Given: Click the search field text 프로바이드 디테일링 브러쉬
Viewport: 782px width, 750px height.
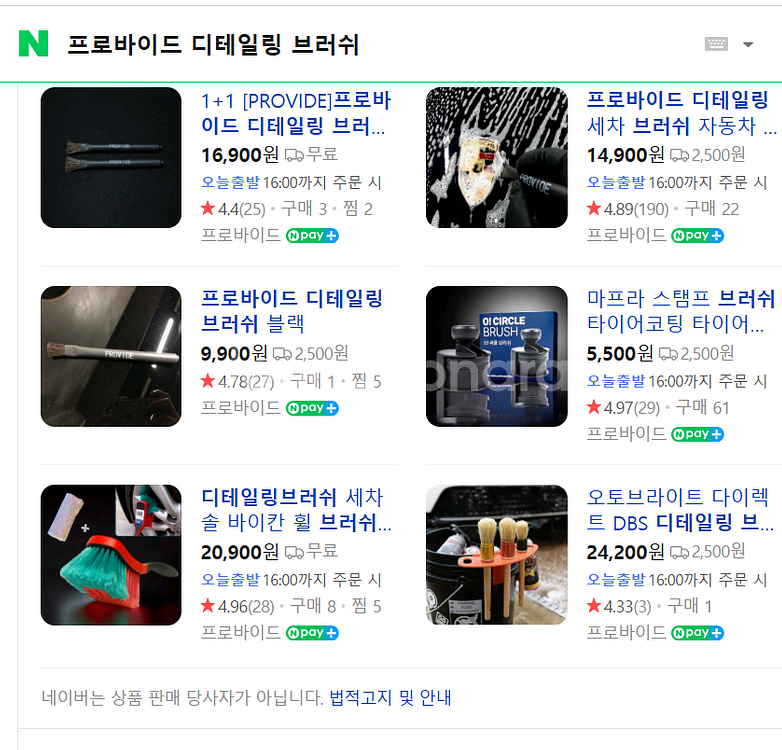Looking at the screenshot, I should pos(213,44).
